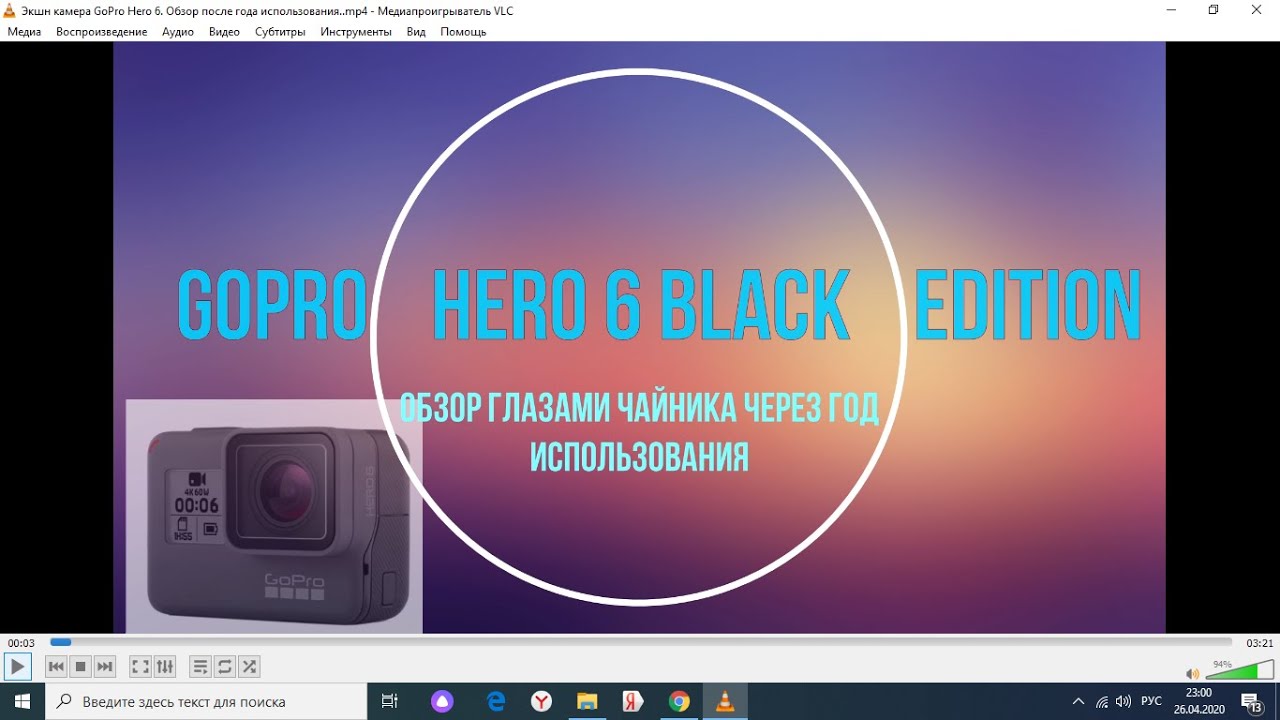
Task: Toggle random shuffle playback
Action: 250,666
